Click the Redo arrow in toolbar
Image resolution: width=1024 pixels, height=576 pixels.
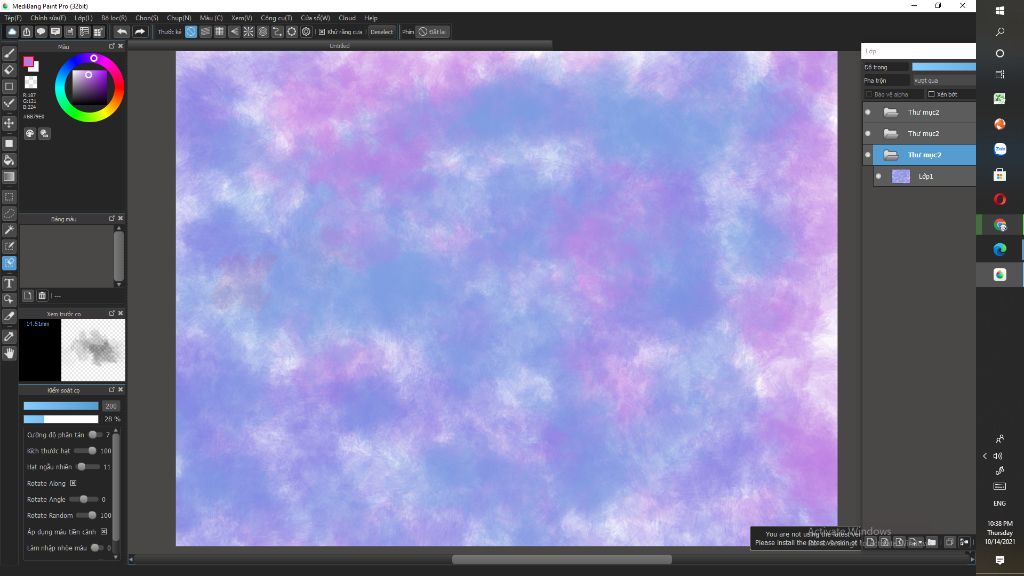140,31
